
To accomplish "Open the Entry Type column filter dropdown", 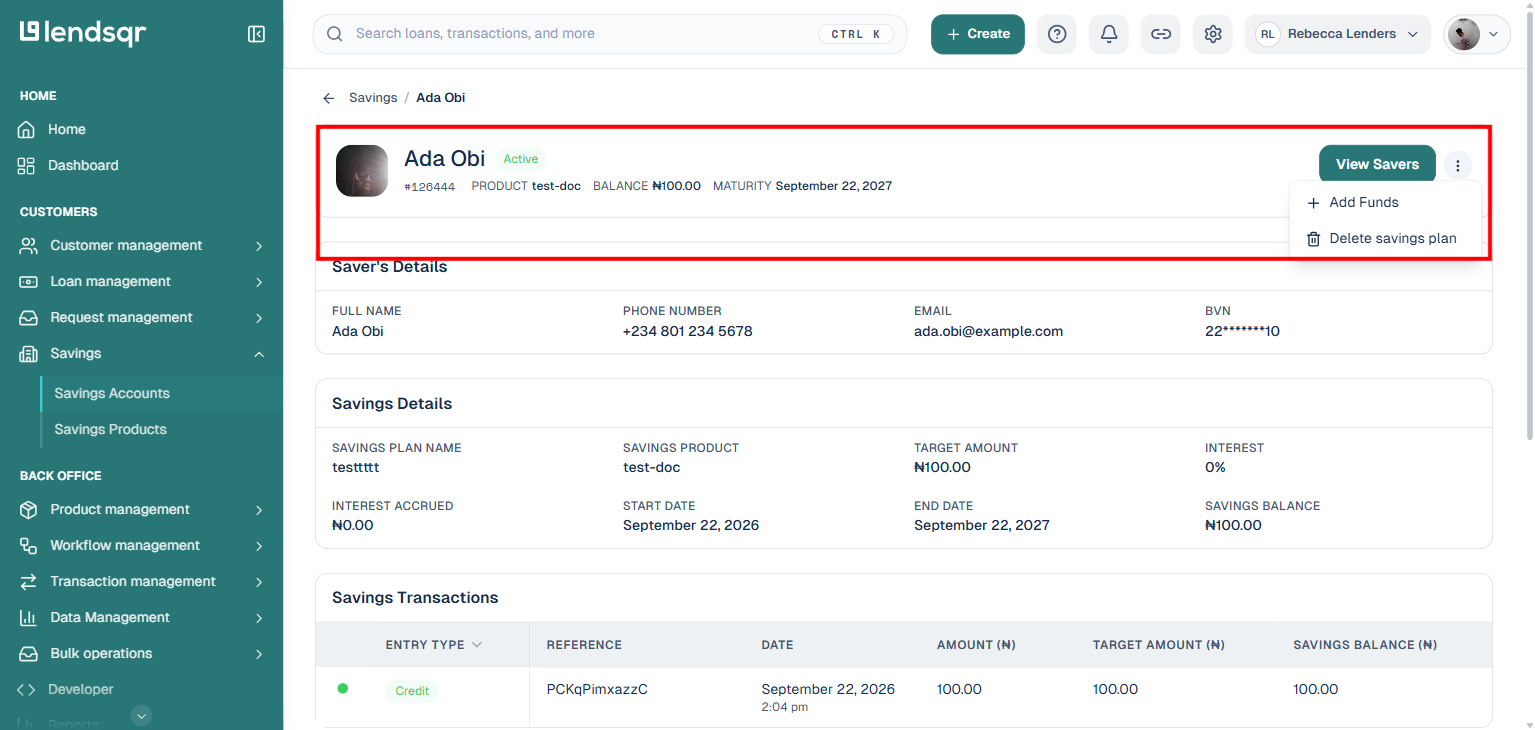I will point(477,645).
